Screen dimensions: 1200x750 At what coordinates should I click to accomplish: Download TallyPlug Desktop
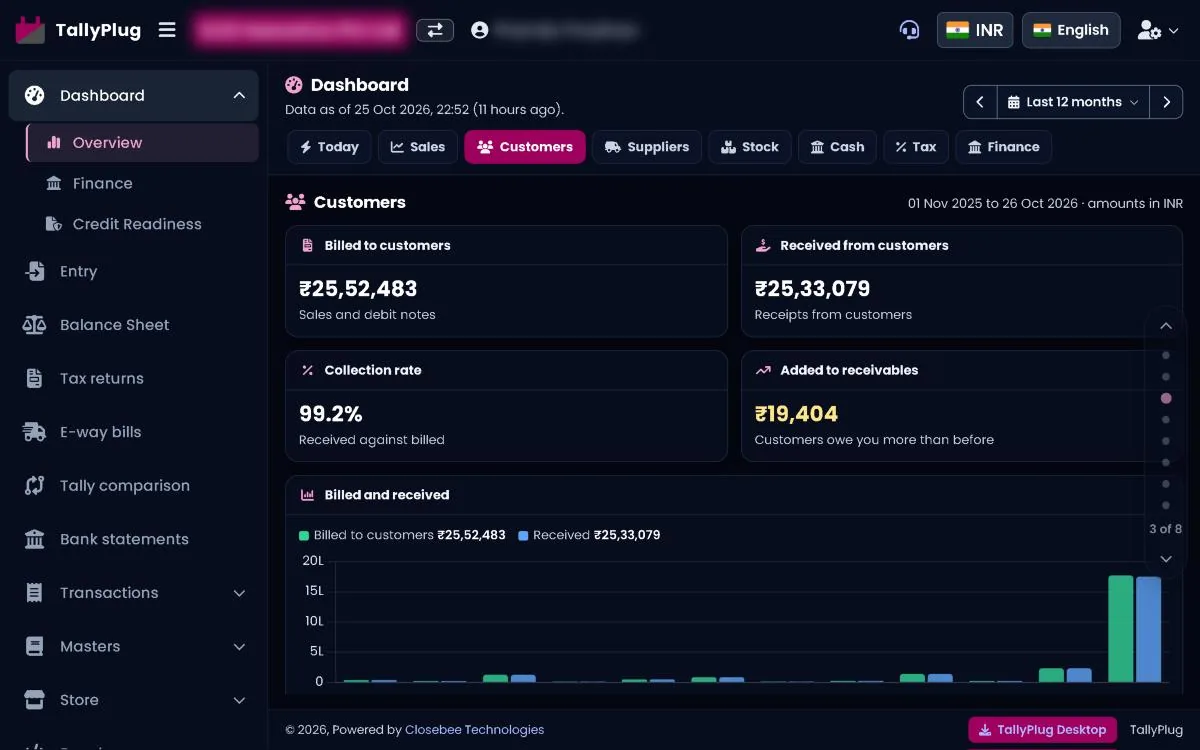[x=1043, y=730]
